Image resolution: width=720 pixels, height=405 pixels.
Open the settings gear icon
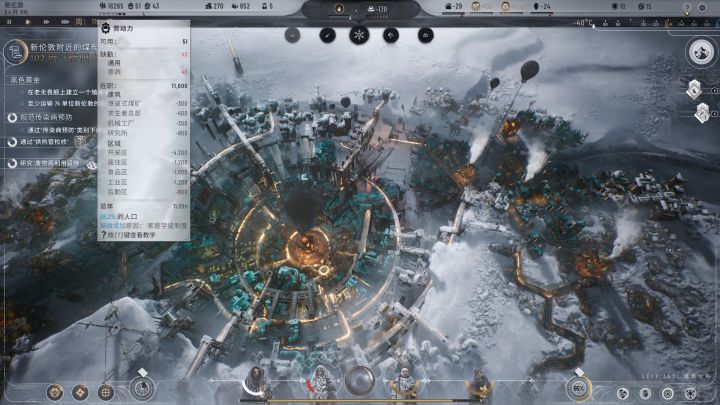pos(702,8)
